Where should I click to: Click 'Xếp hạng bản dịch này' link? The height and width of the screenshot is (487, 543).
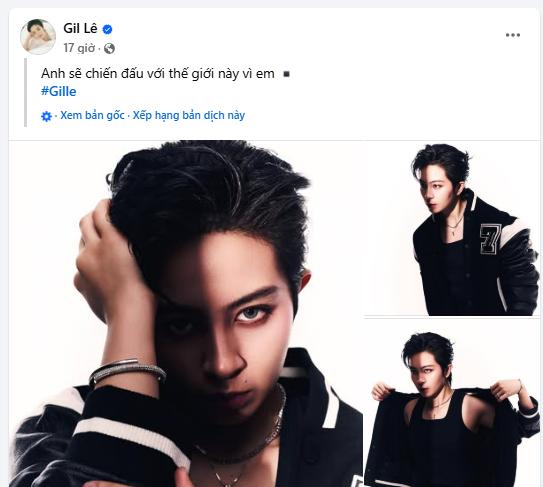click(x=189, y=115)
